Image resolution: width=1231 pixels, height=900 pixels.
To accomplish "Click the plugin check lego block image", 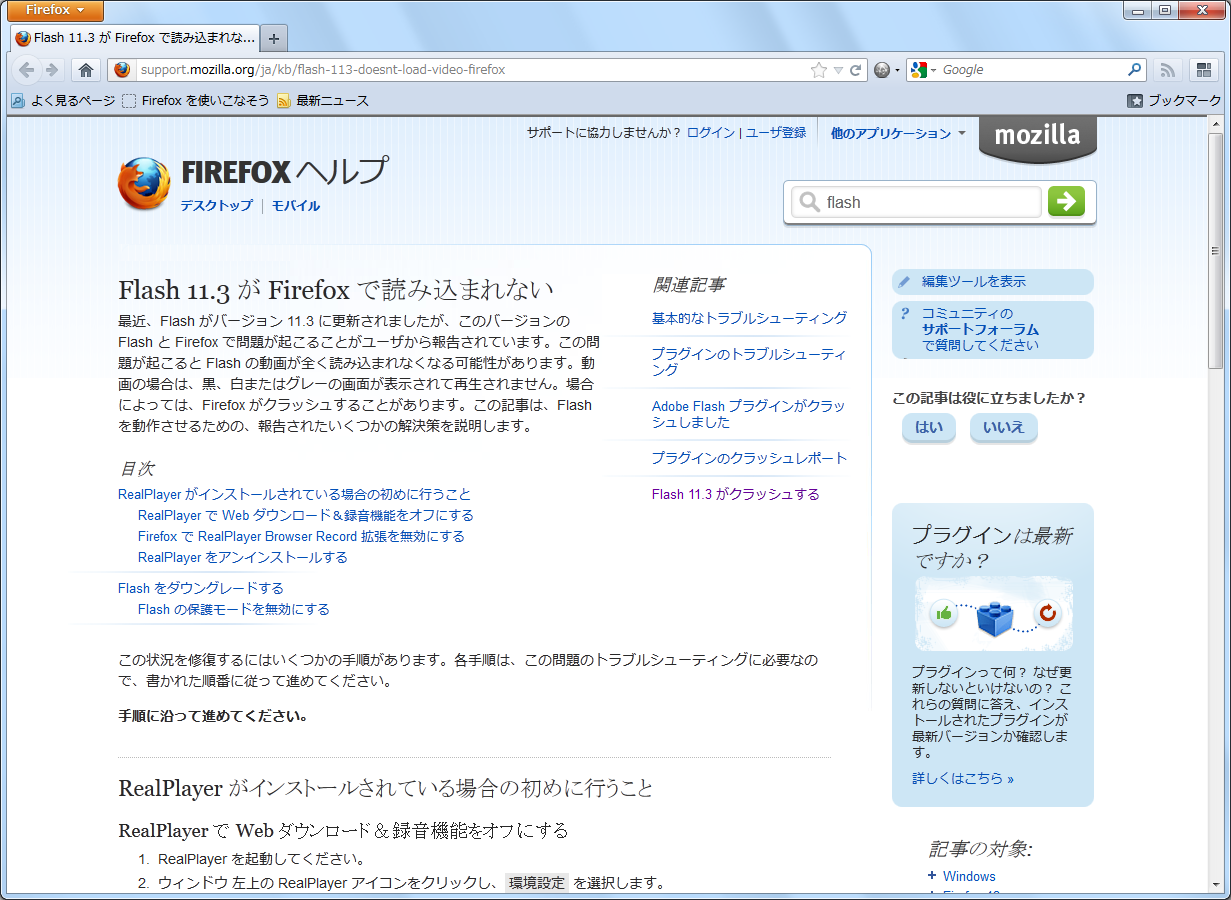I will tap(994, 614).
